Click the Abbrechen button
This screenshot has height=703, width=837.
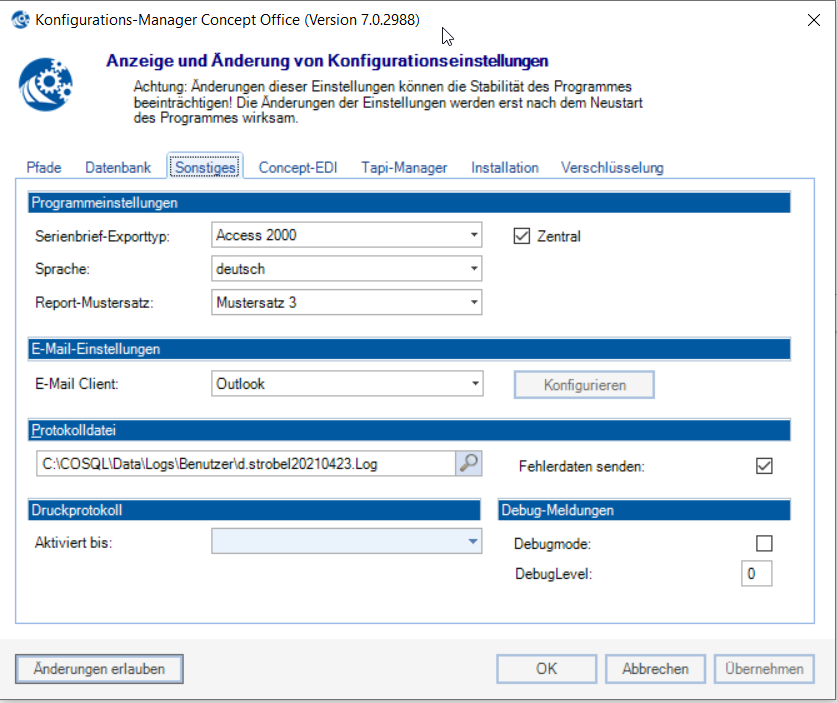(655, 669)
